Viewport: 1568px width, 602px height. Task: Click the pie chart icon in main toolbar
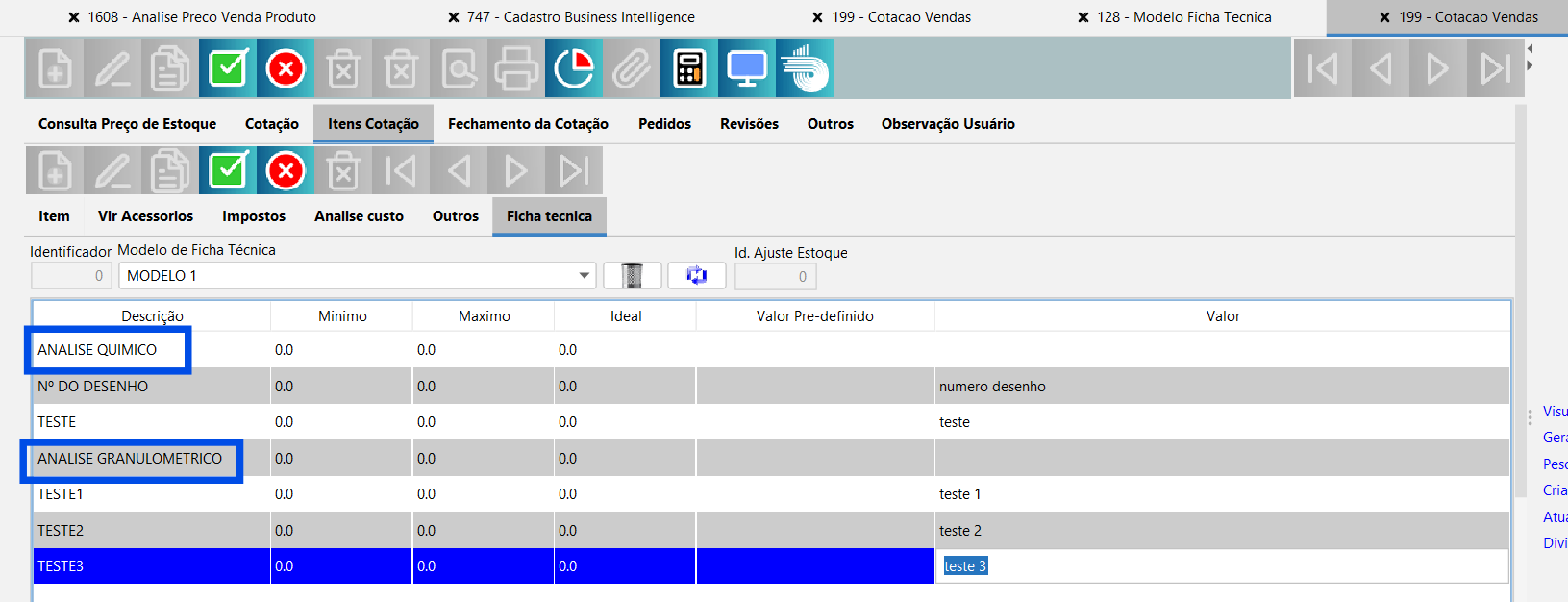(x=574, y=68)
